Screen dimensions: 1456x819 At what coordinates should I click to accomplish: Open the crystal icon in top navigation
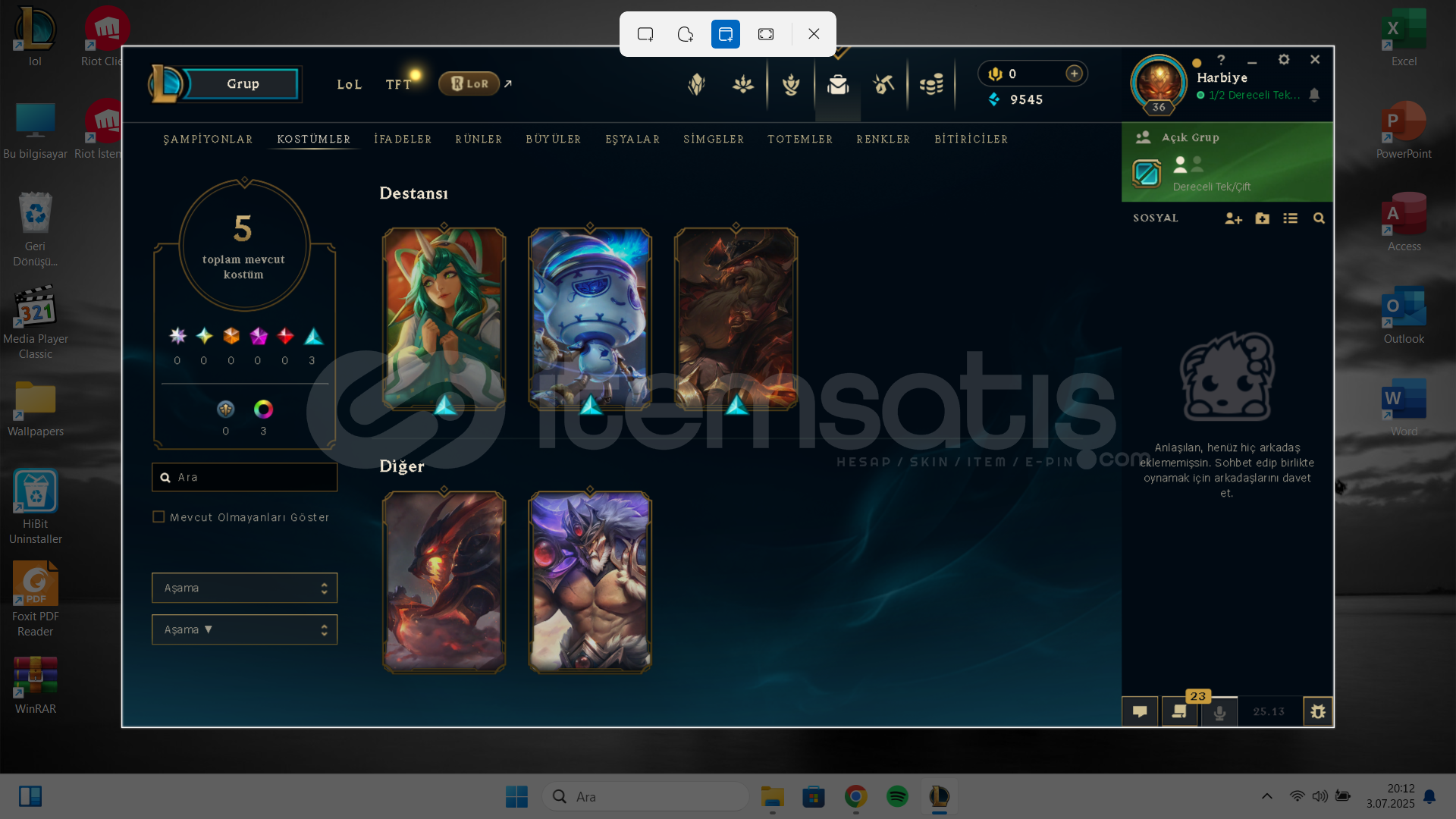[696, 84]
